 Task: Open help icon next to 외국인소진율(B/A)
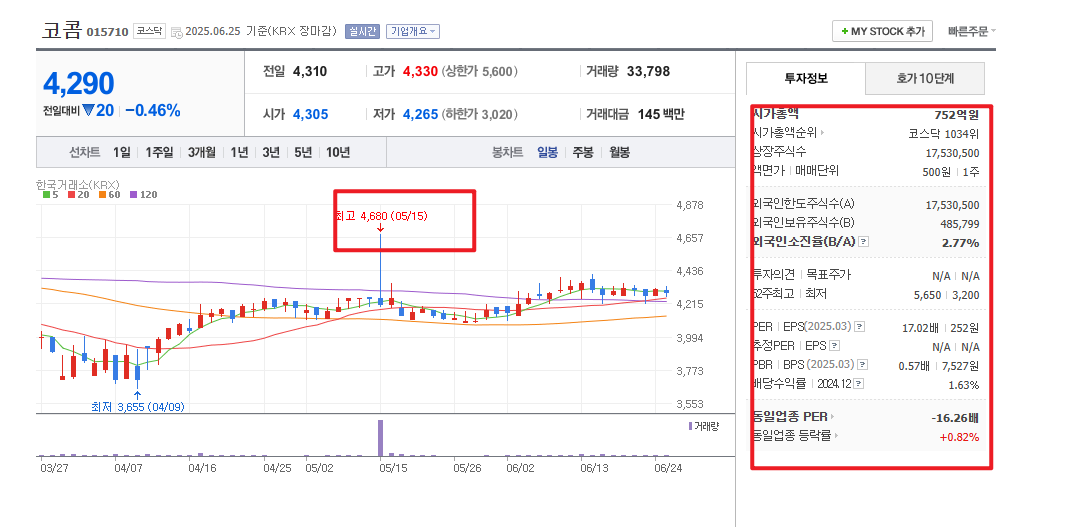click(x=864, y=242)
